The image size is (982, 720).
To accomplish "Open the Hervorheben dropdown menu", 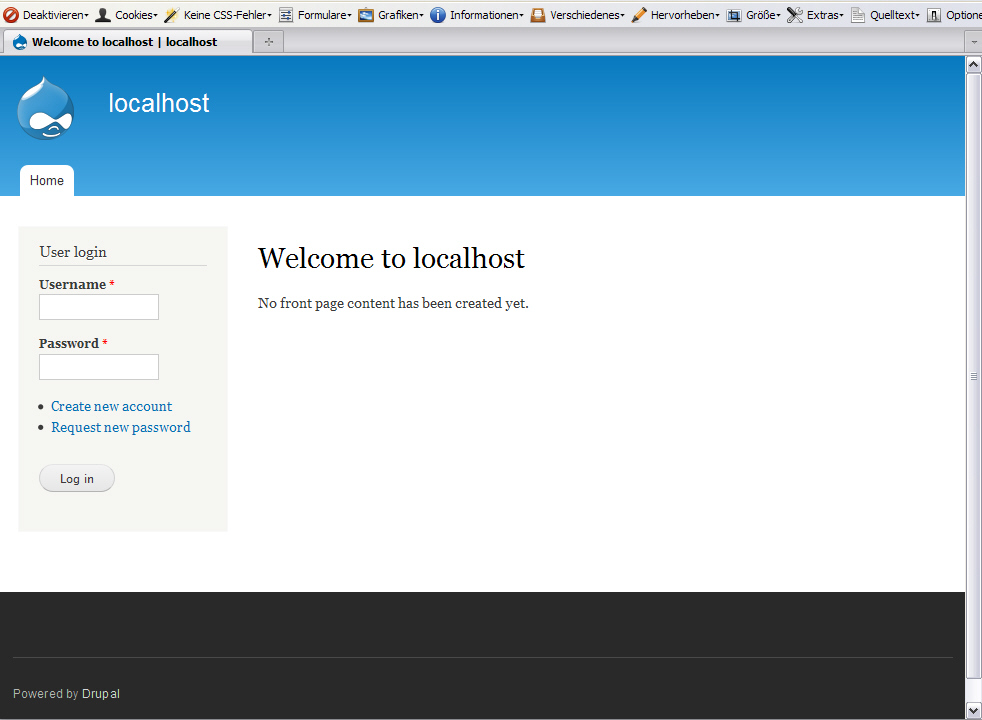I will (x=685, y=15).
